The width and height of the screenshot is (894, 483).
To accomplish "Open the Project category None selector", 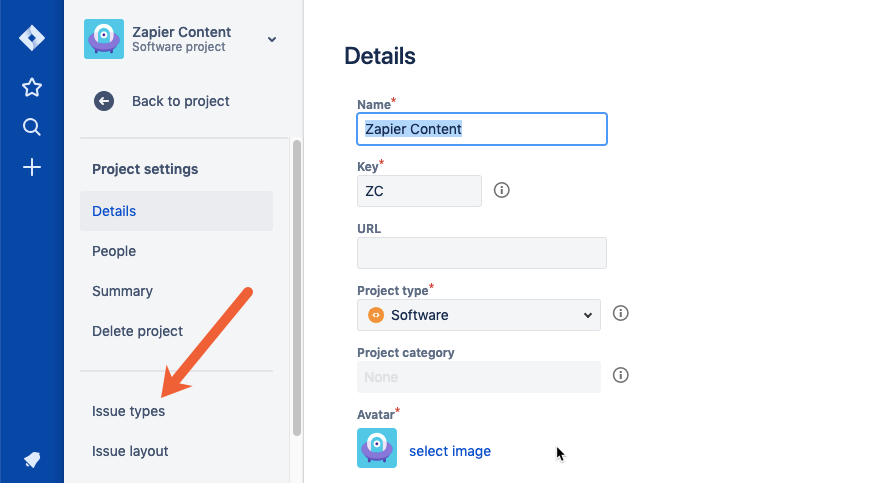I will 479,377.
